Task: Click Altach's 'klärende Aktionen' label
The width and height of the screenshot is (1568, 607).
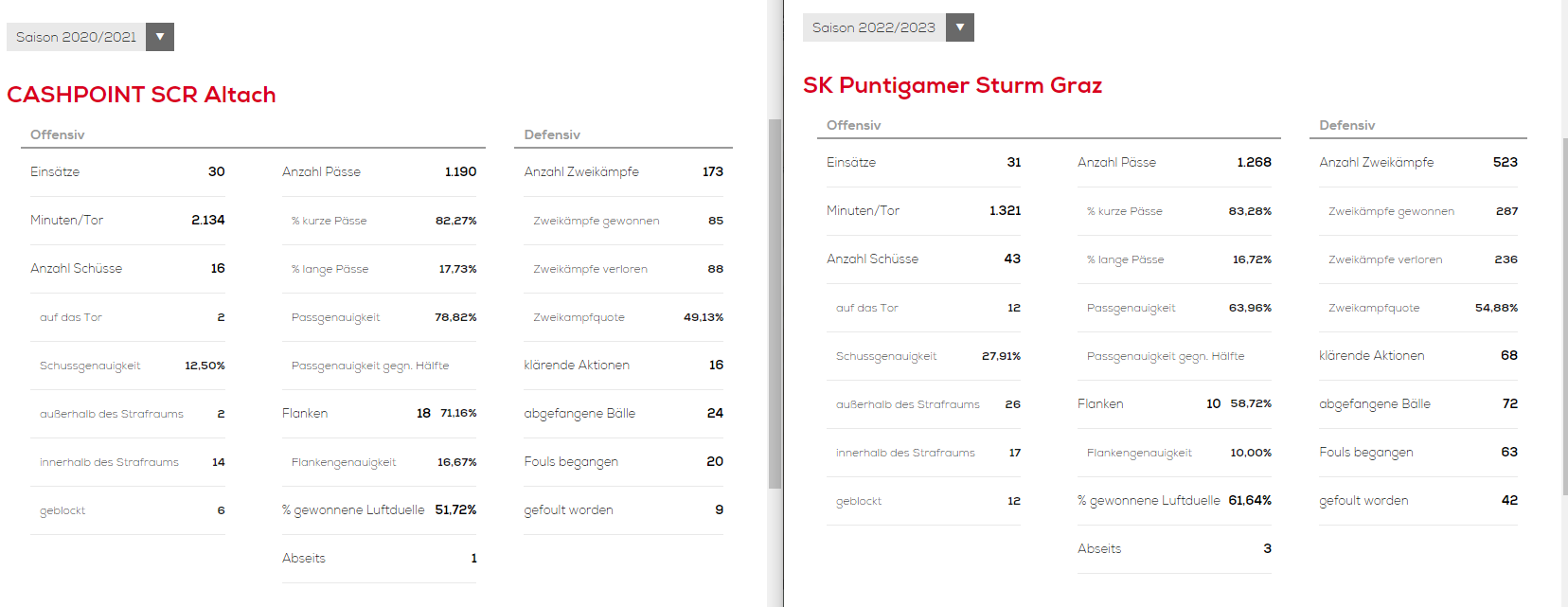Action: tap(577, 365)
